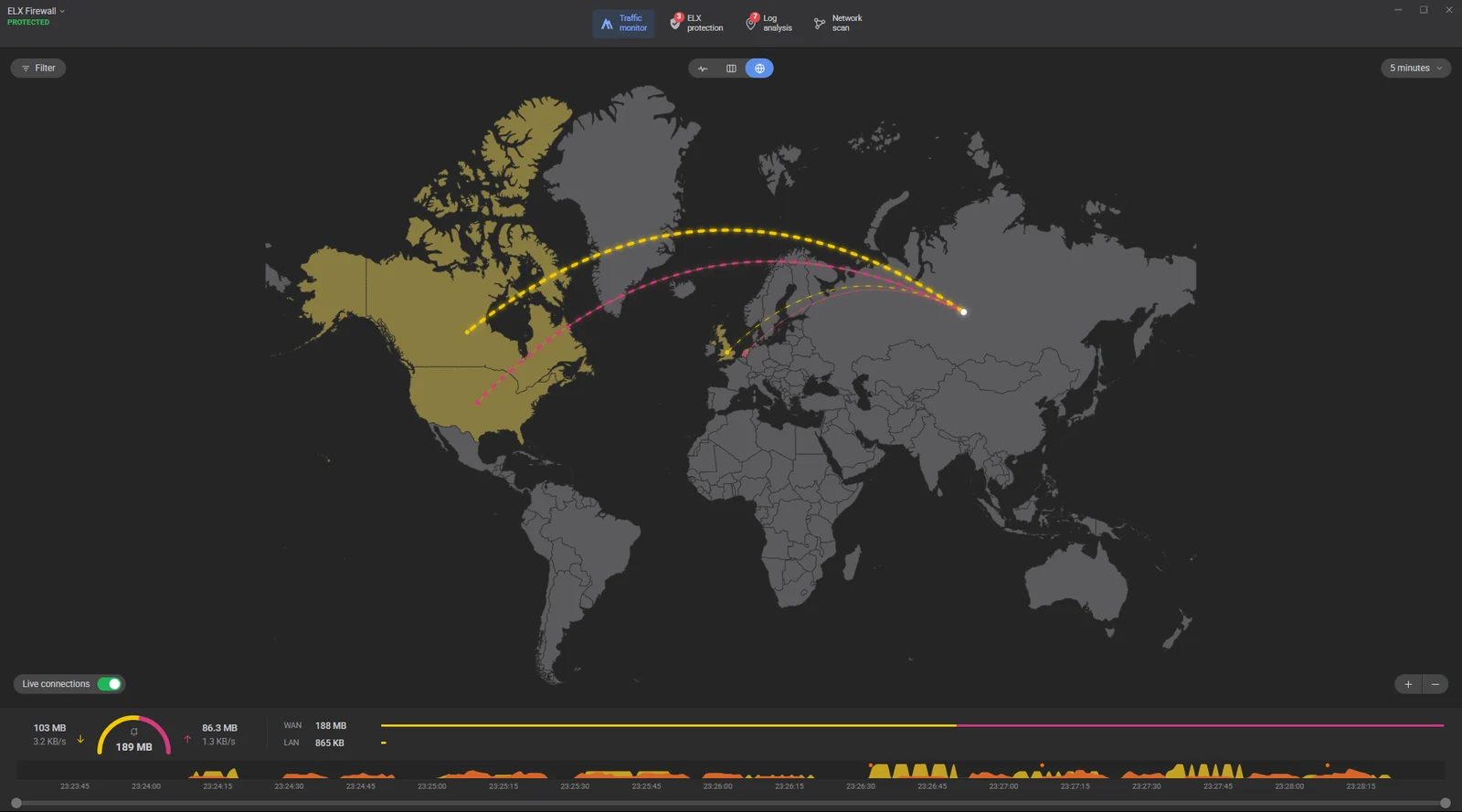This screenshot has width=1462, height=812.
Task: Turn off the Live connections toggle
Action: click(x=109, y=684)
